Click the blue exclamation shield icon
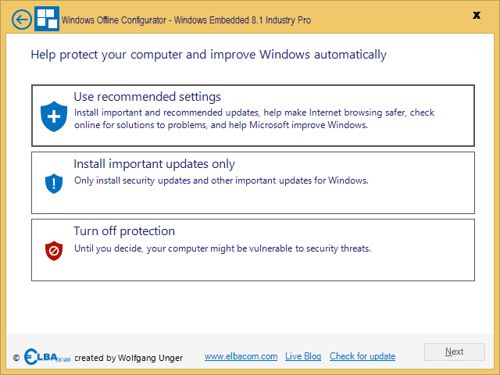The image size is (500, 375). [54, 183]
